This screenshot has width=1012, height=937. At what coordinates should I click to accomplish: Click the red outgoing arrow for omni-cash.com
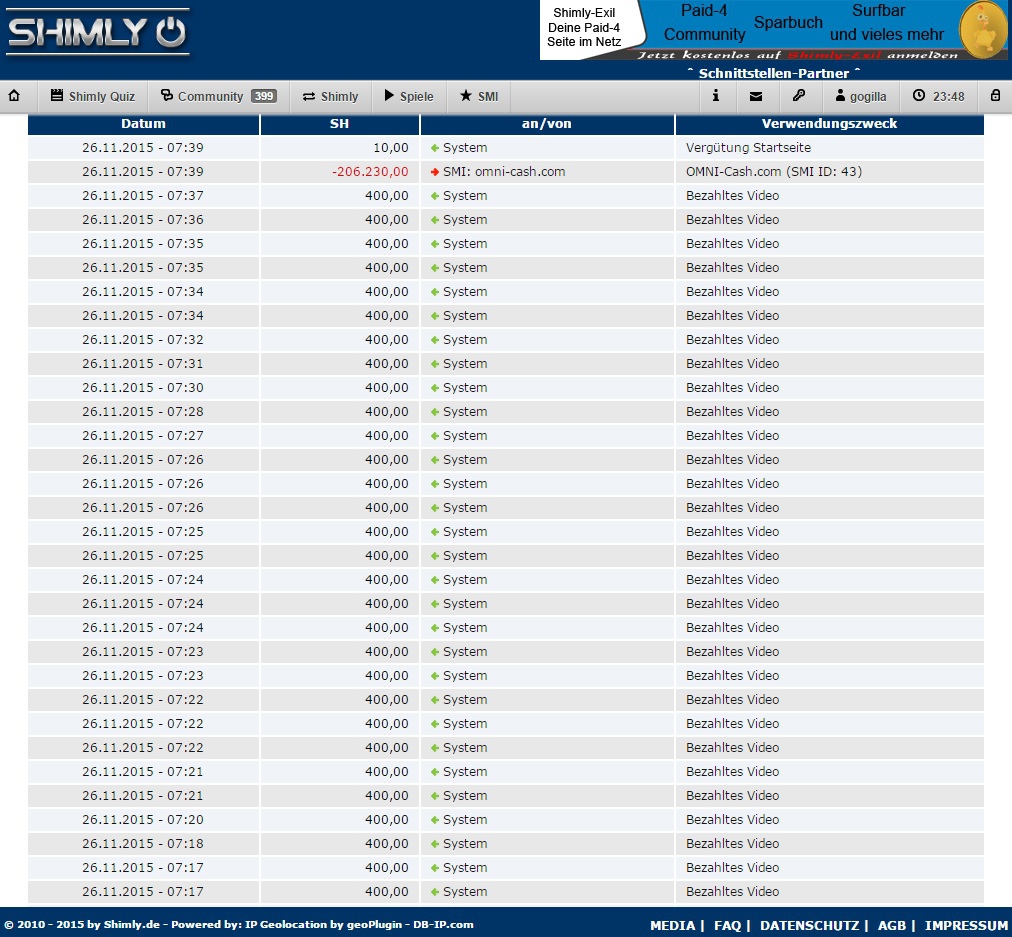[435, 172]
